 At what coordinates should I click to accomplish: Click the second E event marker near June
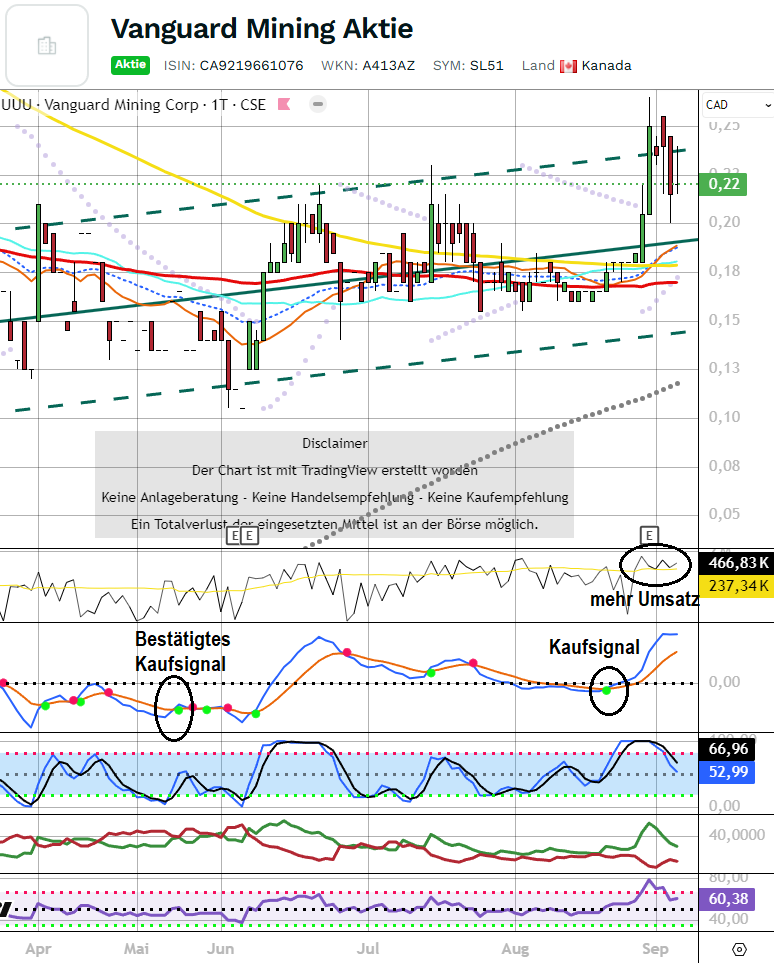(x=250, y=536)
